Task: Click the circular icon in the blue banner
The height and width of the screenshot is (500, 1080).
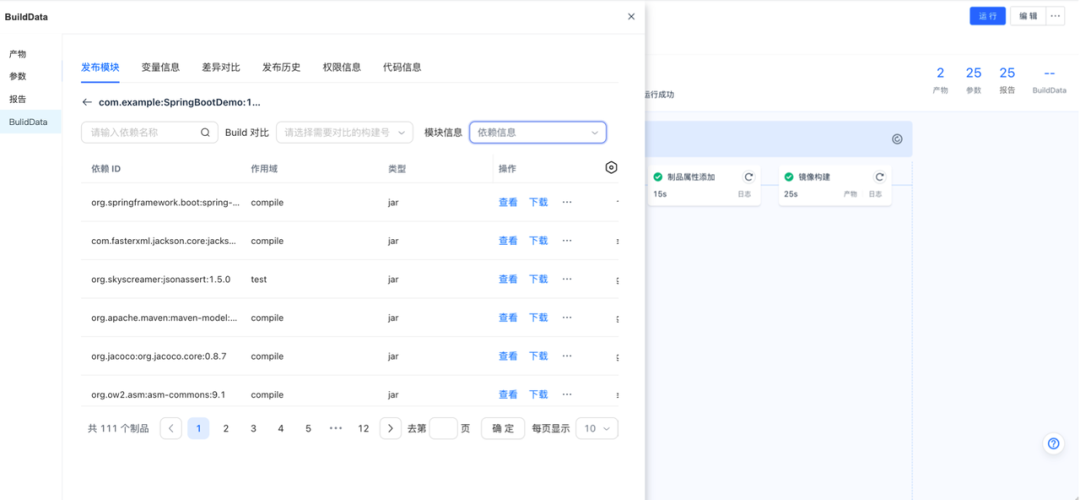Action: click(896, 139)
